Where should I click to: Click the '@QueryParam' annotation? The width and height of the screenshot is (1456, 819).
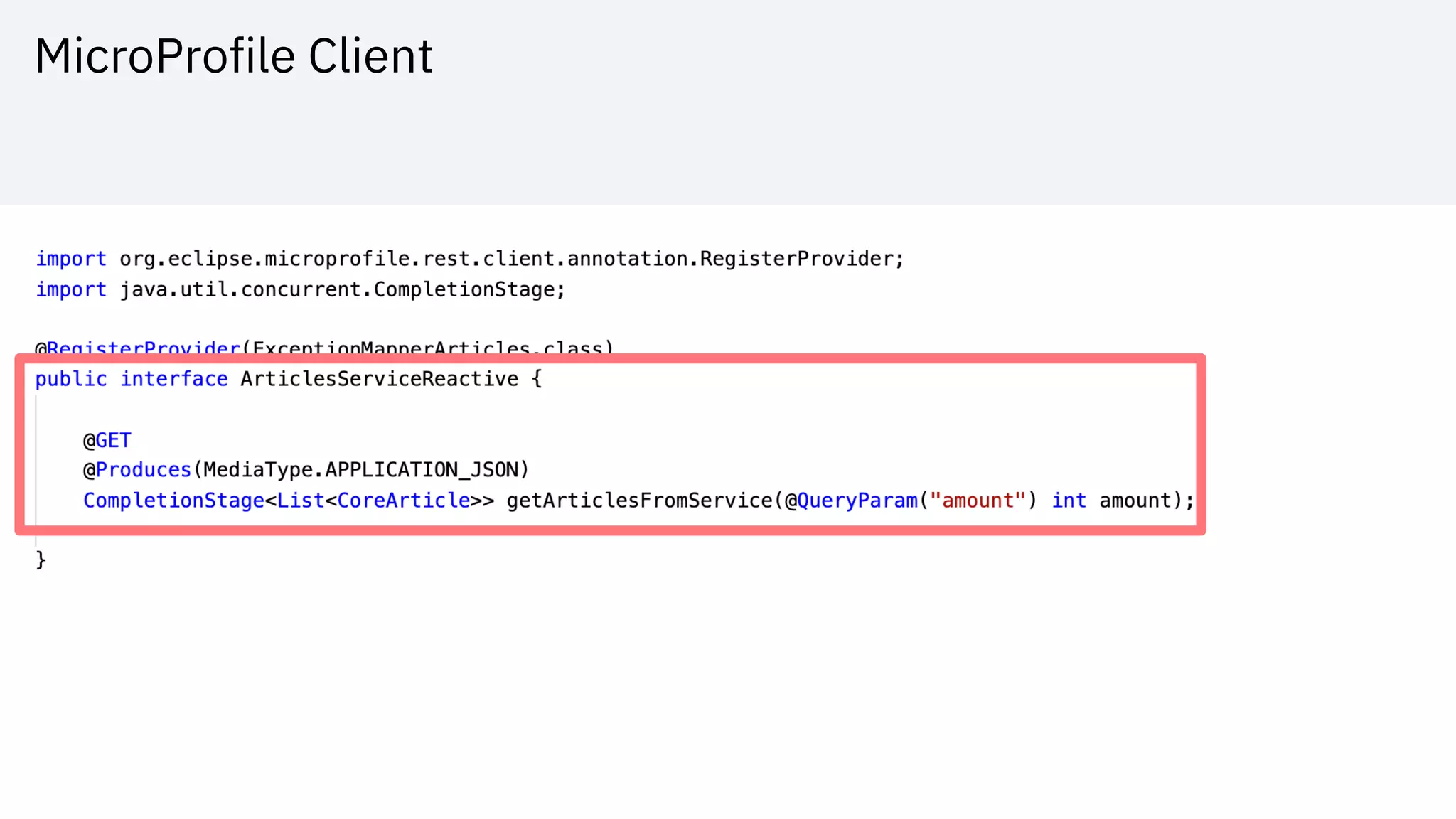pos(852,500)
